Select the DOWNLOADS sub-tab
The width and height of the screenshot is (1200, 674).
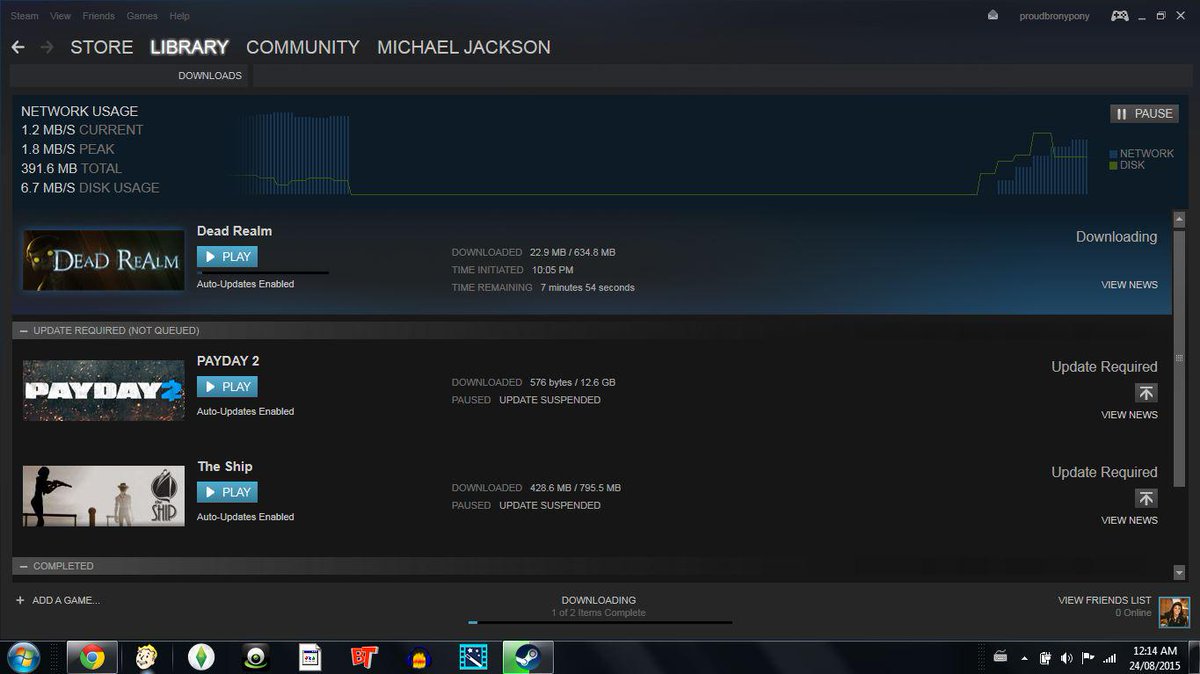point(210,76)
